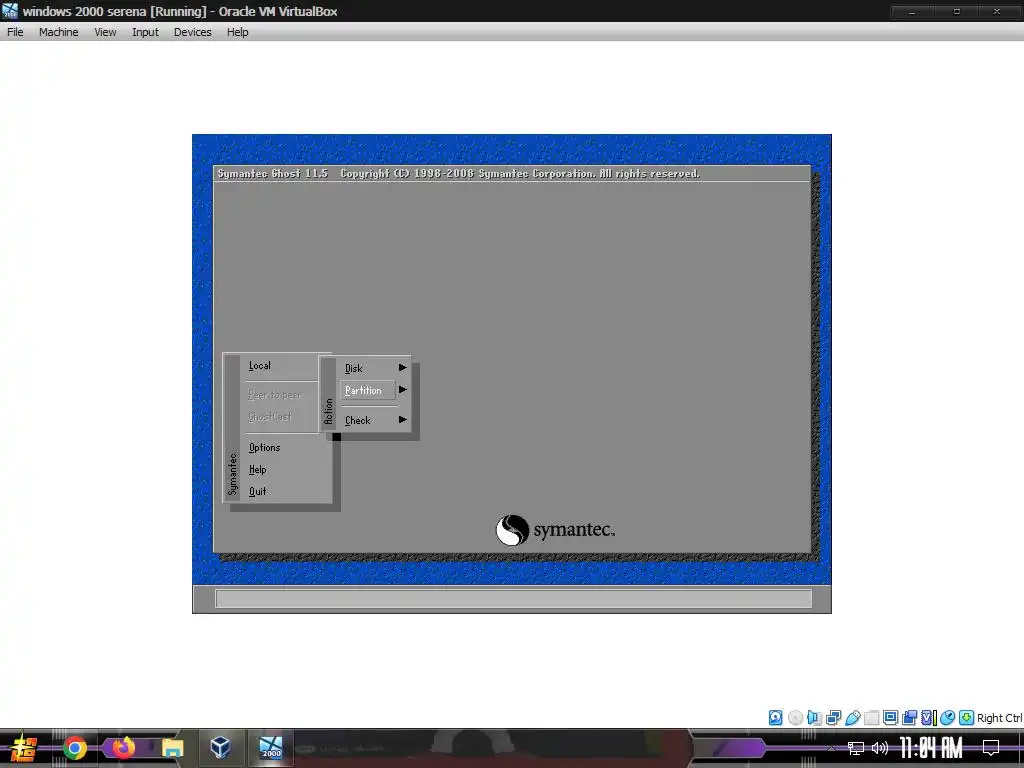Open Options in the Ghost menu
The image size is (1024, 768).
click(x=264, y=447)
